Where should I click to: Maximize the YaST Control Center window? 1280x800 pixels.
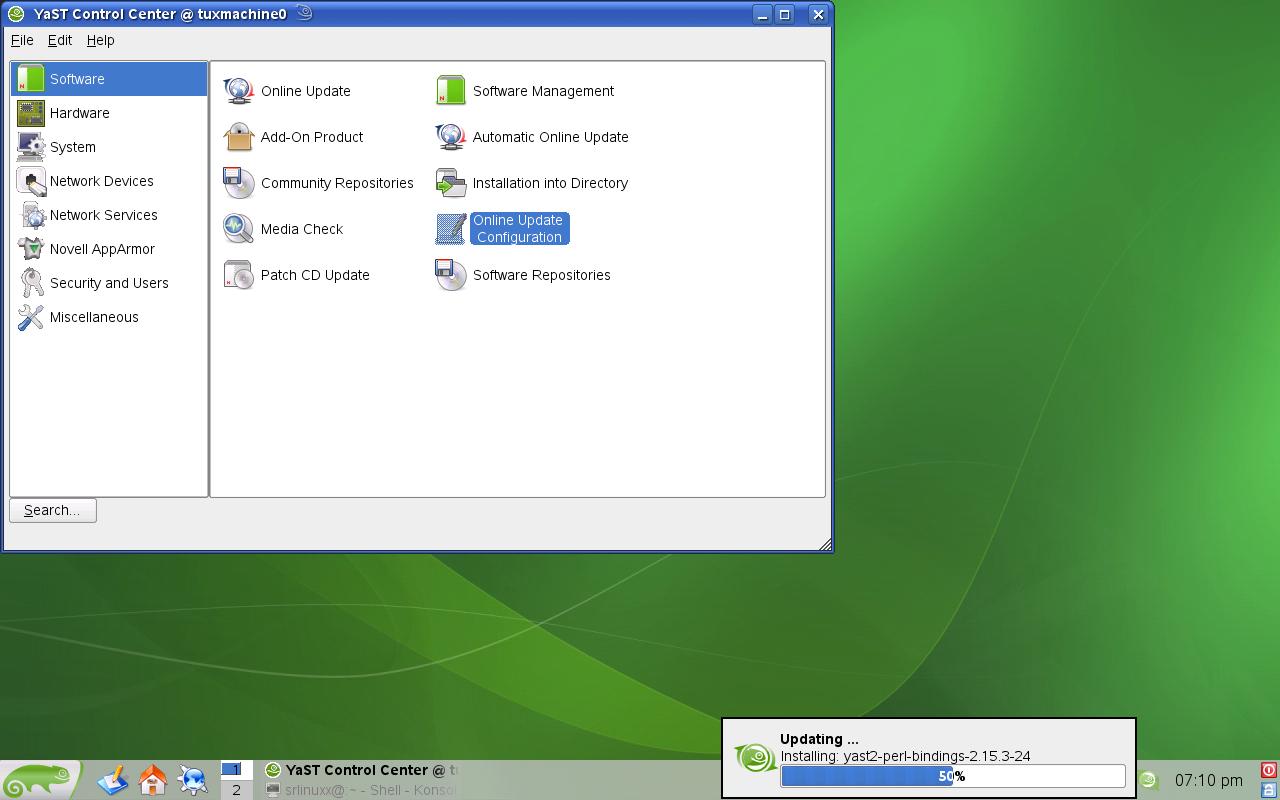click(786, 14)
